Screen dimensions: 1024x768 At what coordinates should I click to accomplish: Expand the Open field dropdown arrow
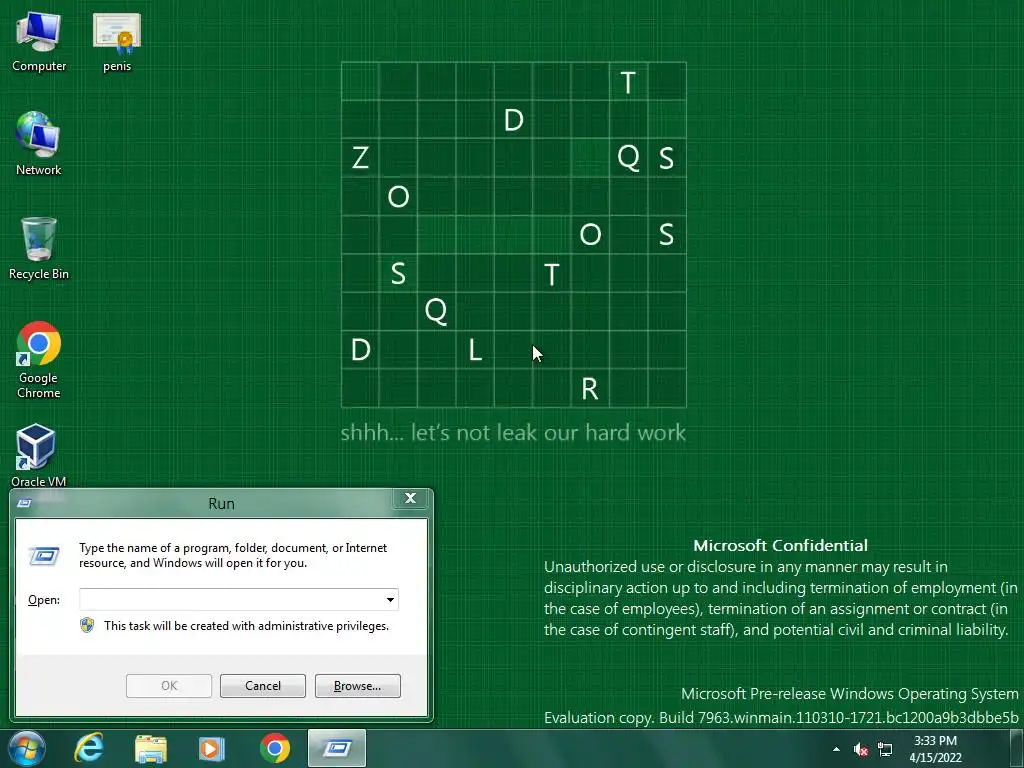[390, 600]
